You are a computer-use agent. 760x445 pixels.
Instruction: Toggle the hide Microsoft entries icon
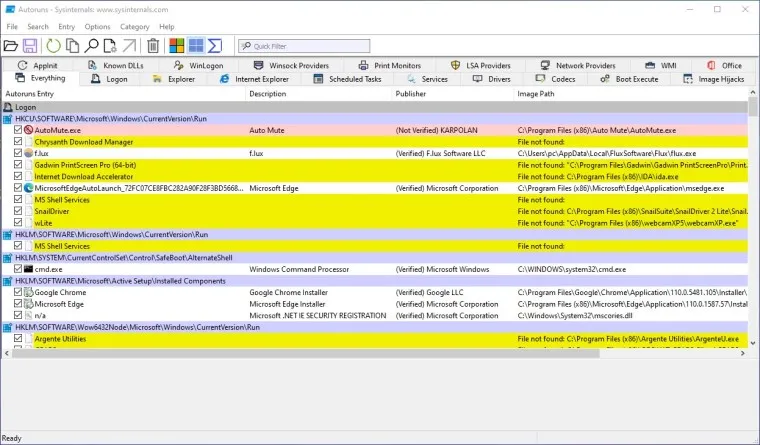click(176, 46)
